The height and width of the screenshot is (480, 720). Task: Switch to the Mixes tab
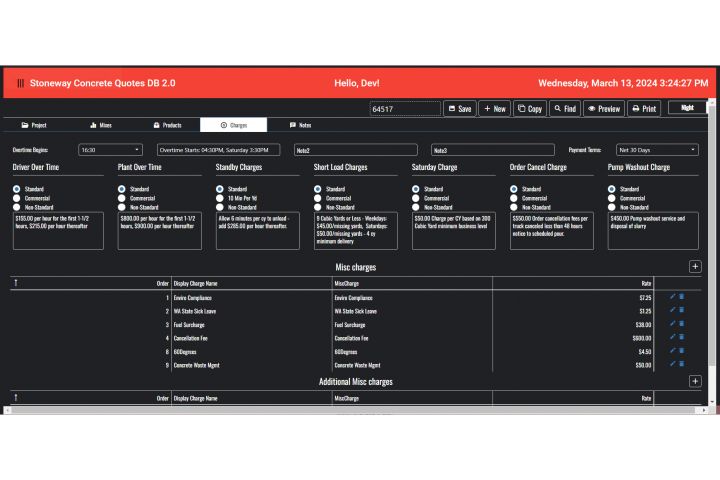tap(101, 125)
